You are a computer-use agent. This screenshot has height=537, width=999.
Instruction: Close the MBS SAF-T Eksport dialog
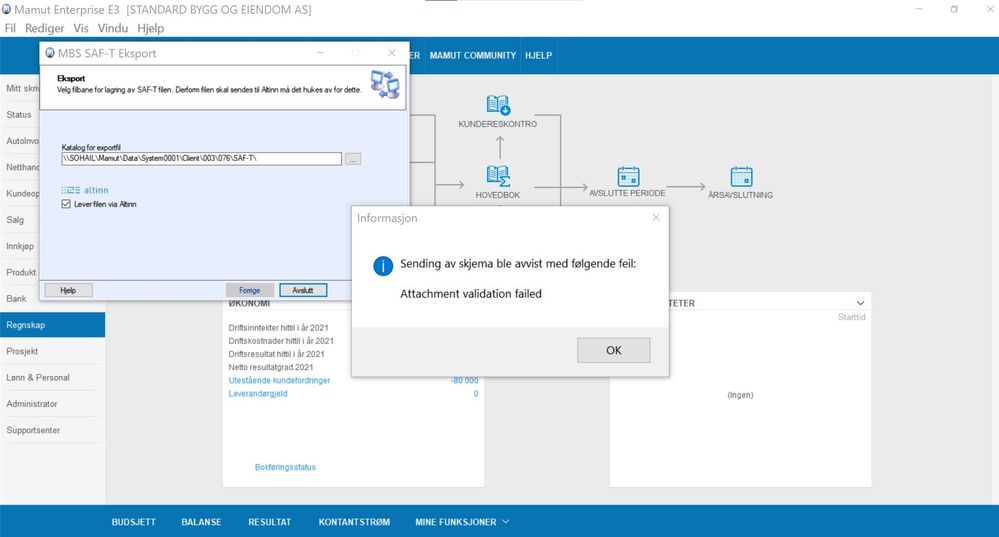pyautogui.click(x=391, y=53)
